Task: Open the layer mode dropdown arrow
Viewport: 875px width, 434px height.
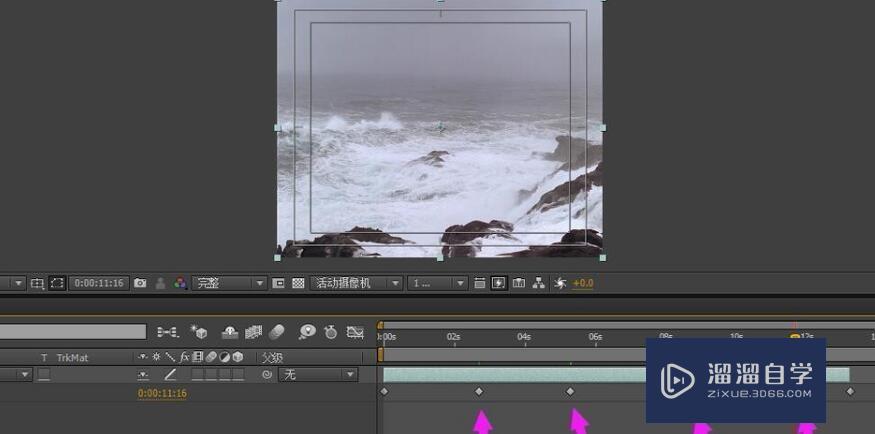Action: click(x=25, y=375)
